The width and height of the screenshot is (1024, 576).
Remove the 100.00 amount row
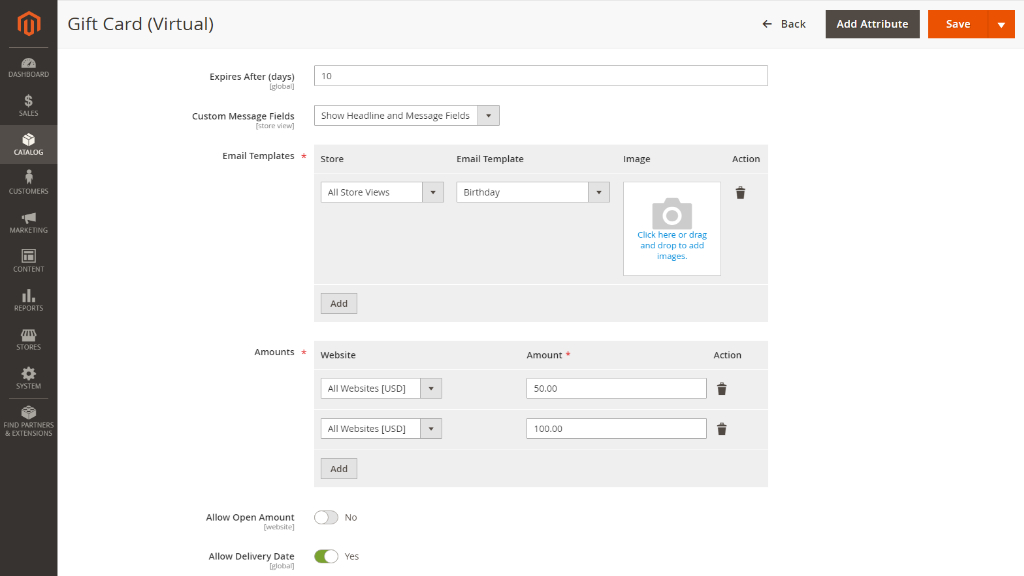pos(722,429)
